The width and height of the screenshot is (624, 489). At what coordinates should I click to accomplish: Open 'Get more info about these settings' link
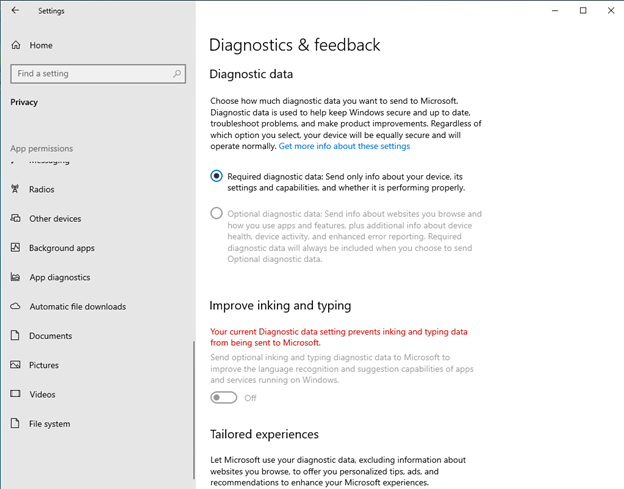[344, 146]
